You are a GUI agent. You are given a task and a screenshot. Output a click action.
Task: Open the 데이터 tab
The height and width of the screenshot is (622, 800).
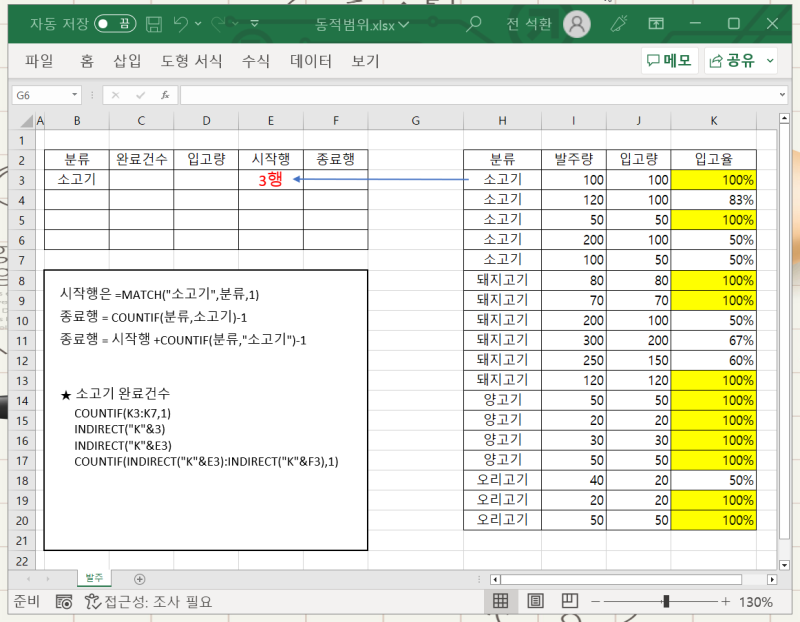(x=311, y=61)
